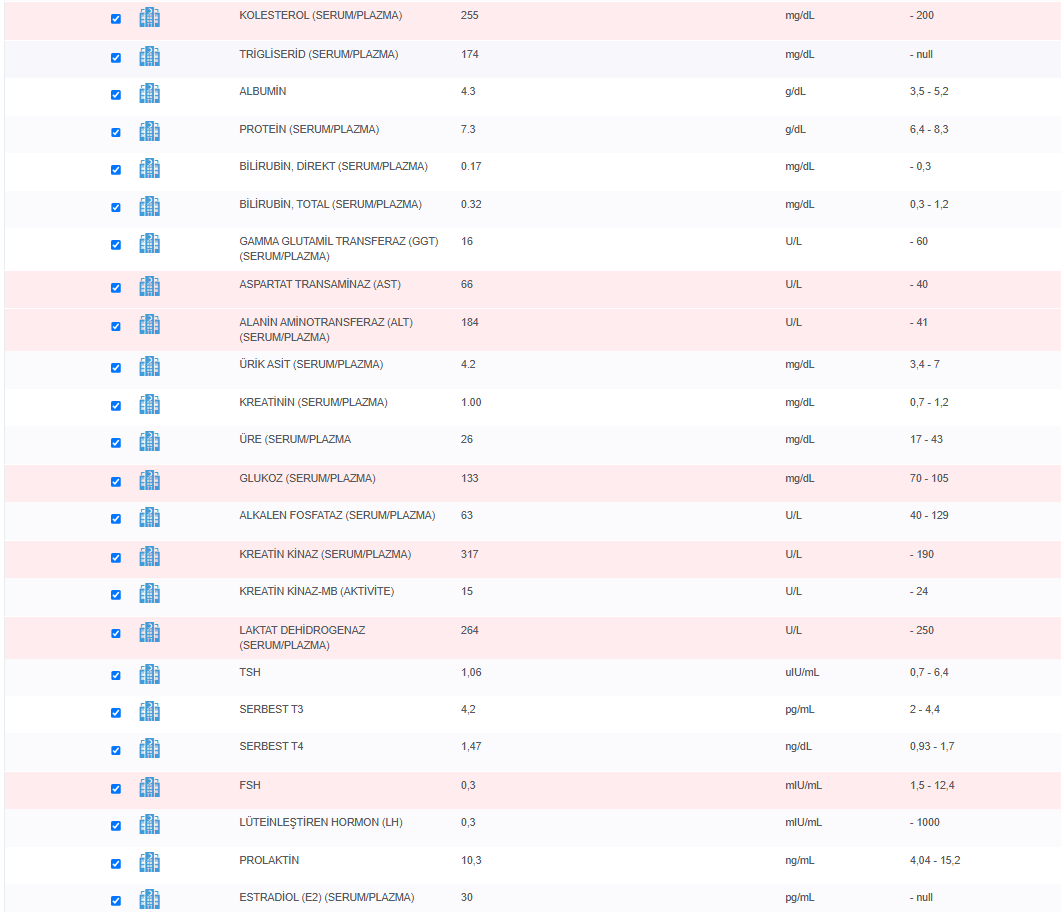This screenshot has width=1061, height=912.
Task: Toggle the checkbox for ASPARTAT TRANSAMİNAZ (AST)
Action: coord(116,288)
